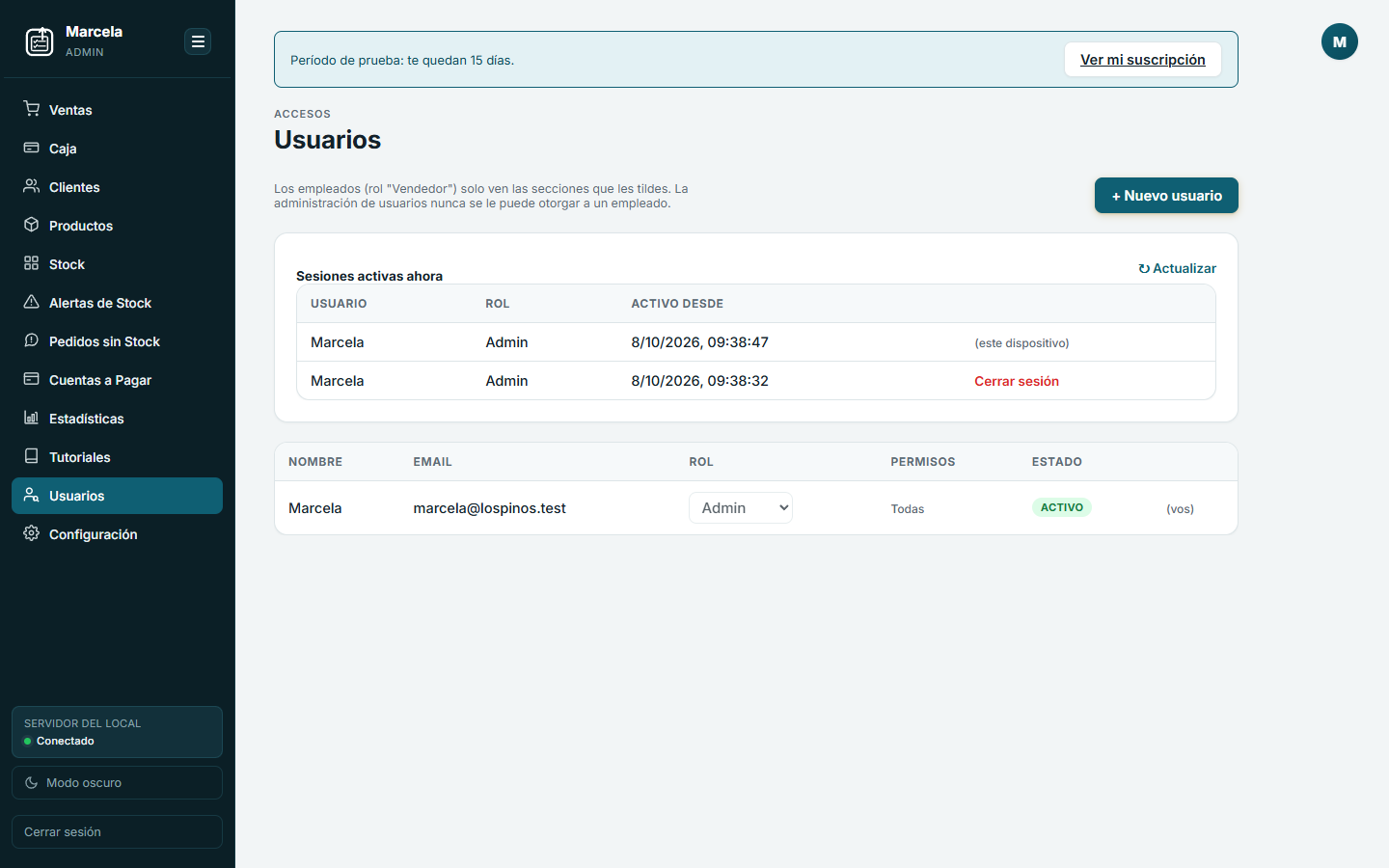Click the email marcela@lospinos.test
Viewport: 1389px width, 868px height.
pyautogui.click(x=489, y=508)
